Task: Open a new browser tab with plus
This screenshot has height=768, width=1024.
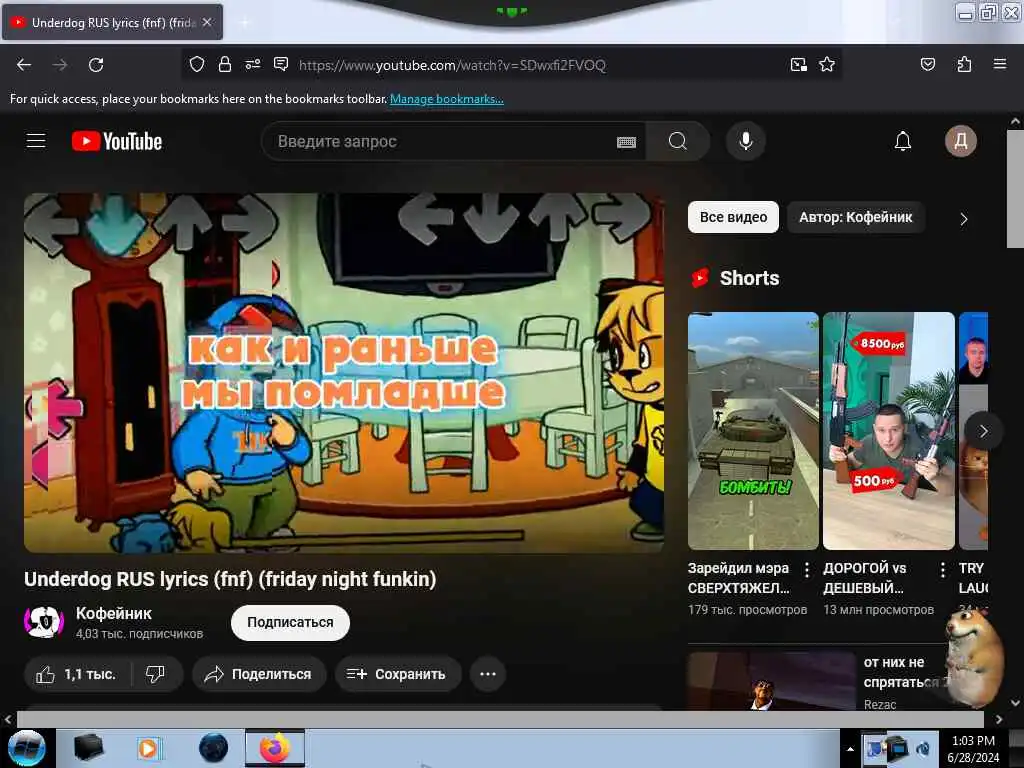Action: (x=245, y=22)
